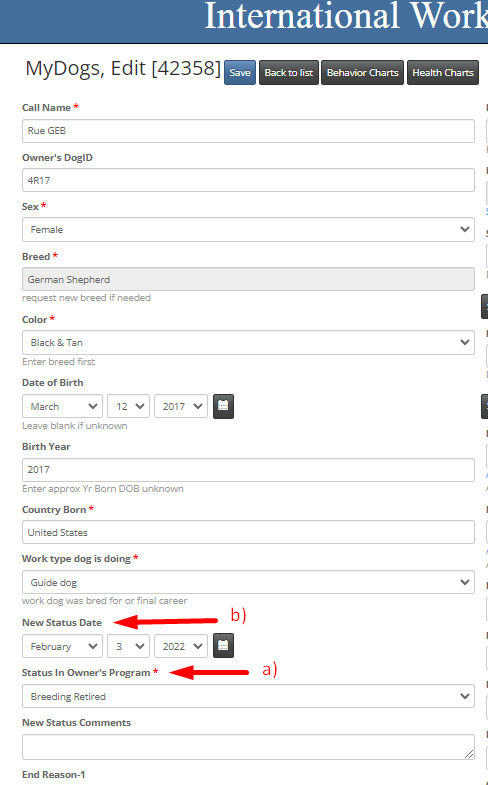This screenshot has height=785, width=488.
Task: Open Health Charts
Action: tap(443, 73)
